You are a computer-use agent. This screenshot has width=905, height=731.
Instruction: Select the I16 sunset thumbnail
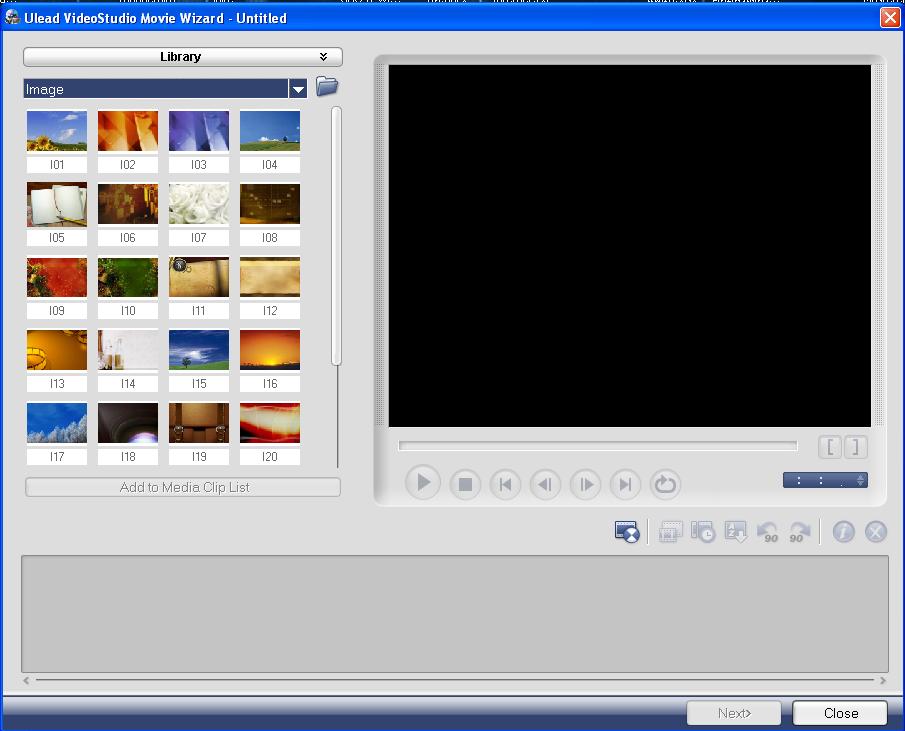coord(270,351)
